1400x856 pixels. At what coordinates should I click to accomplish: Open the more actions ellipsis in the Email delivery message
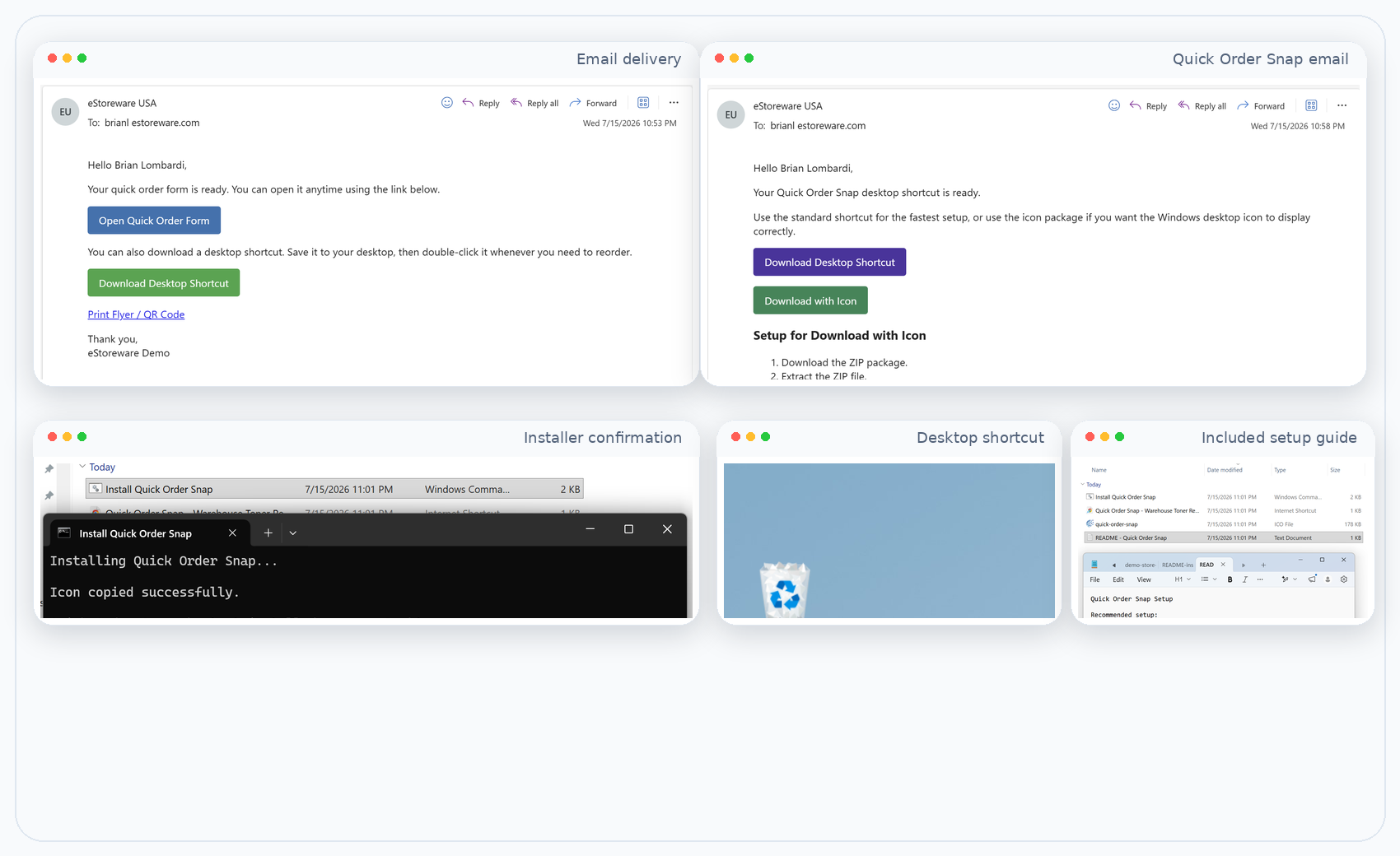pos(674,103)
